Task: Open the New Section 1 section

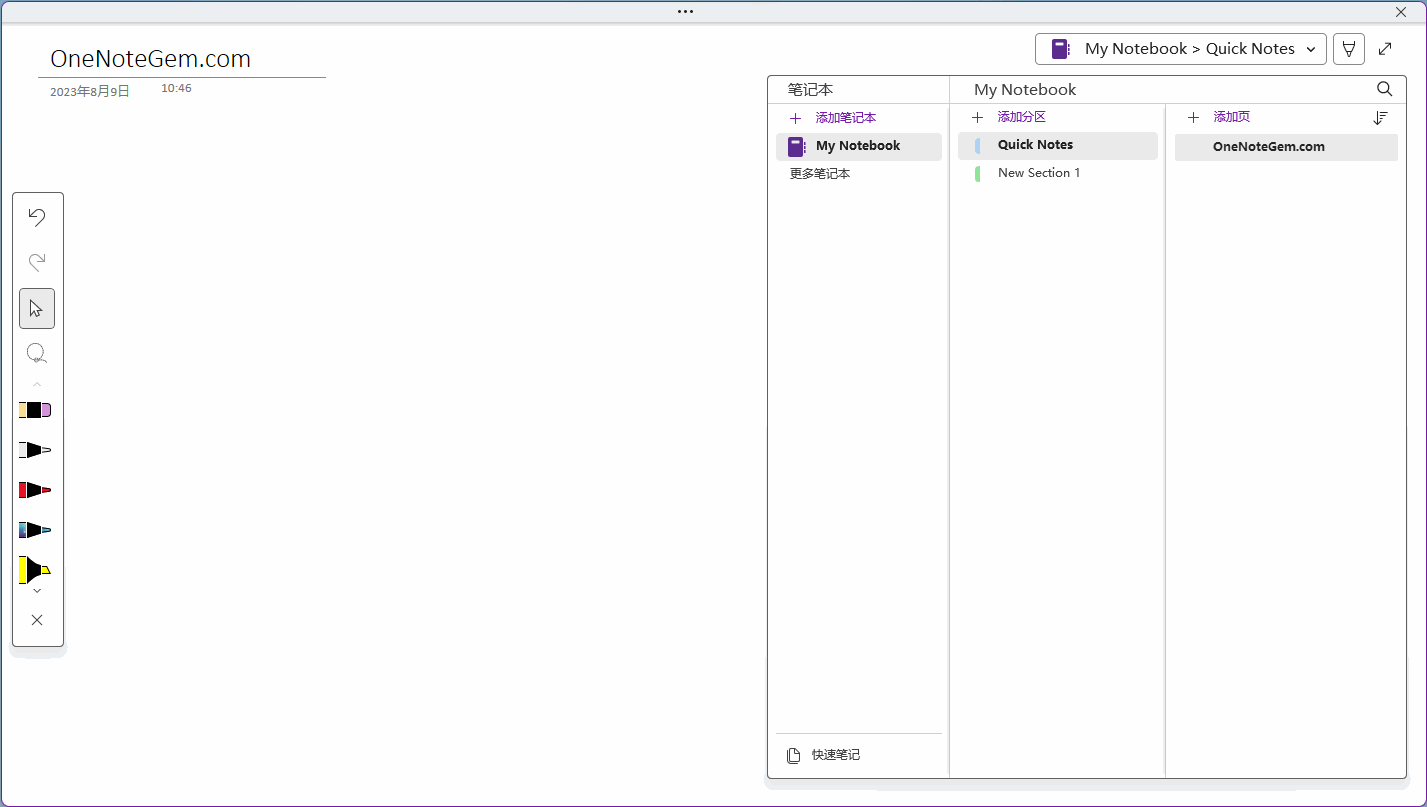Action: click(1038, 173)
